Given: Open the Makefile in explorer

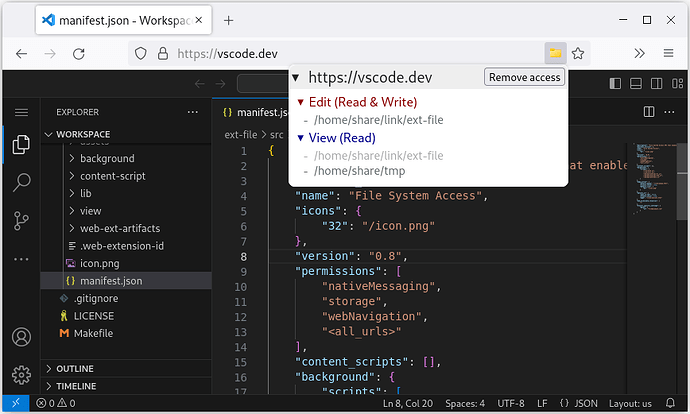Looking at the screenshot, I should 92,333.
